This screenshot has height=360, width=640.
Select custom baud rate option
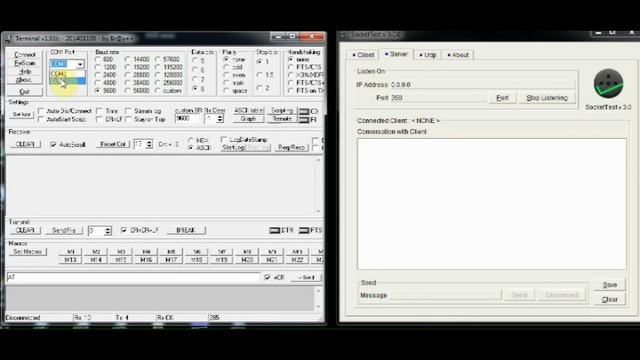point(158,91)
